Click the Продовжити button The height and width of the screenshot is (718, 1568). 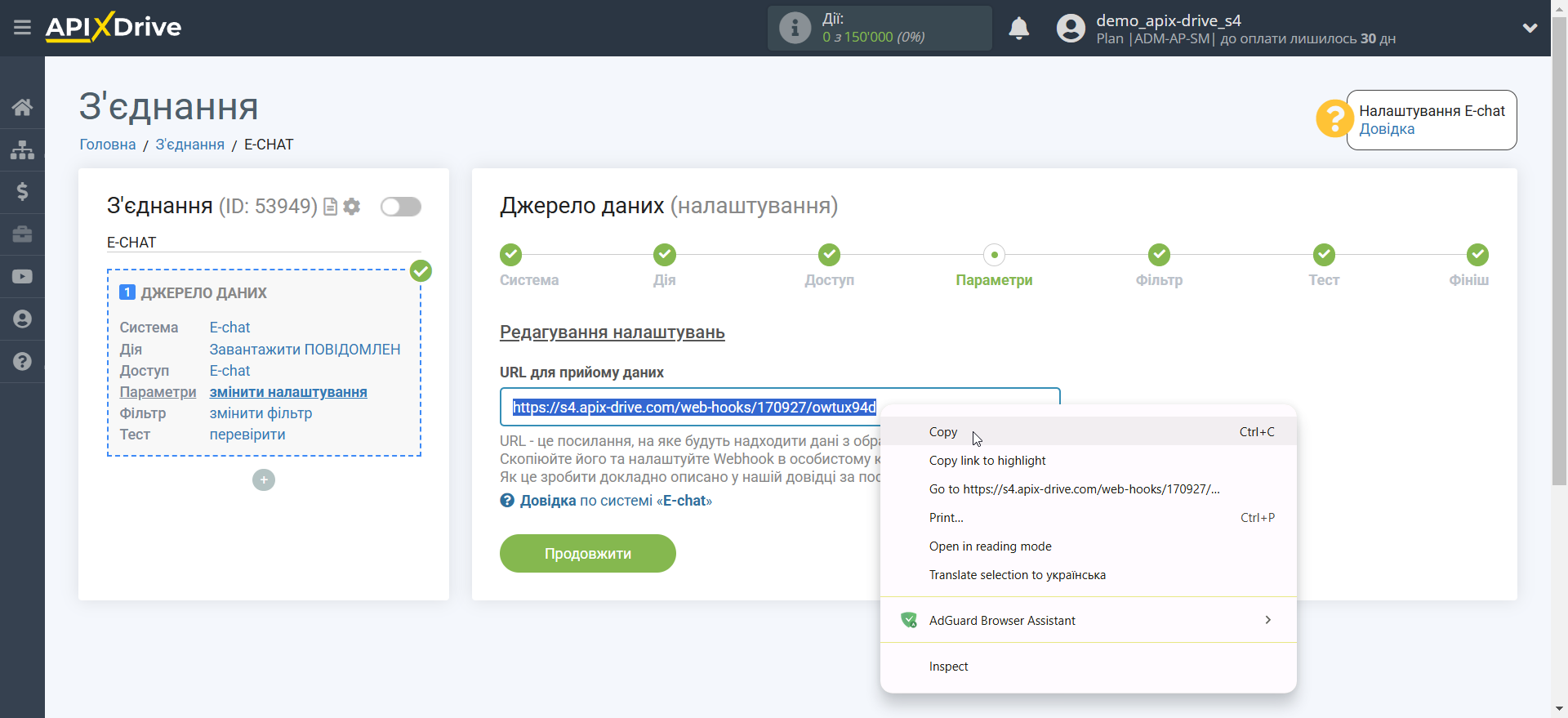tap(588, 554)
